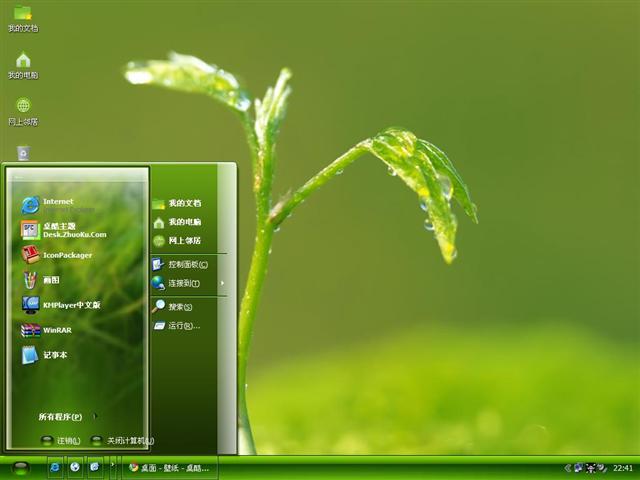Image resolution: width=640 pixels, height=480 pixels.
Task: Switch to 桌面 - 壁纸 taskbar window
Action: [x=170, y=468]
